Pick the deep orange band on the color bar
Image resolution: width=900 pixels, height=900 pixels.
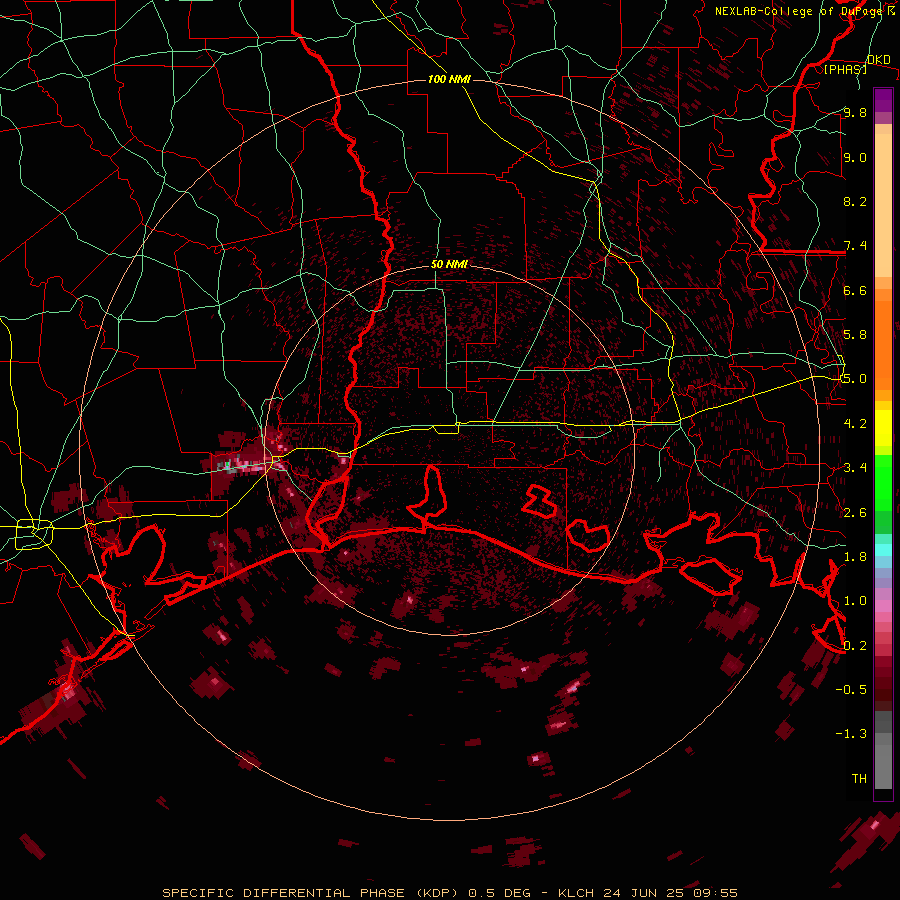click(x=883, y=346)
